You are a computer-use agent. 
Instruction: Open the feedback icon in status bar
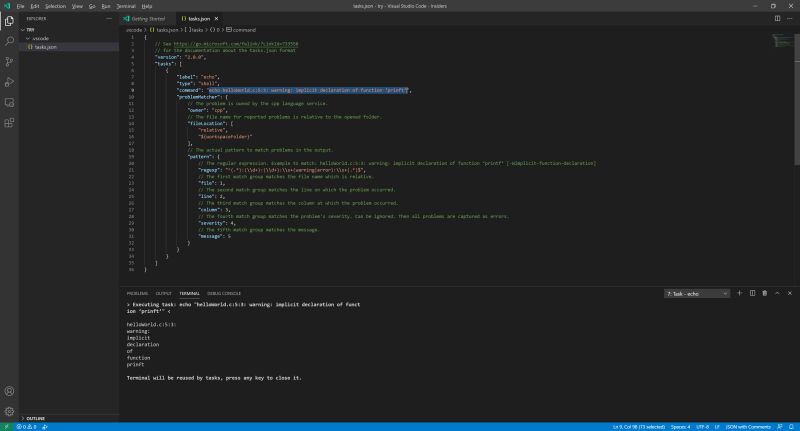(780, 427)
